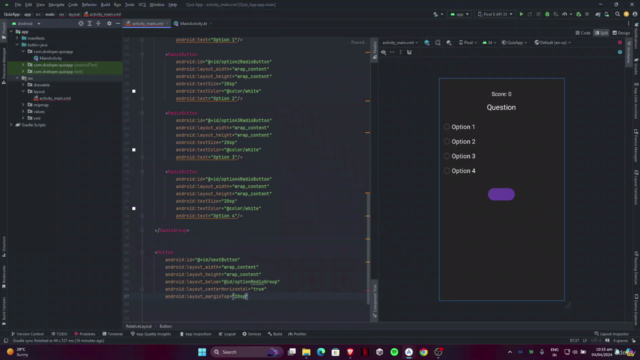This screenshot has height=360, width=640.
Task: Click the orientation icon in the preview toolbar
Action: [x=438, y=42]
